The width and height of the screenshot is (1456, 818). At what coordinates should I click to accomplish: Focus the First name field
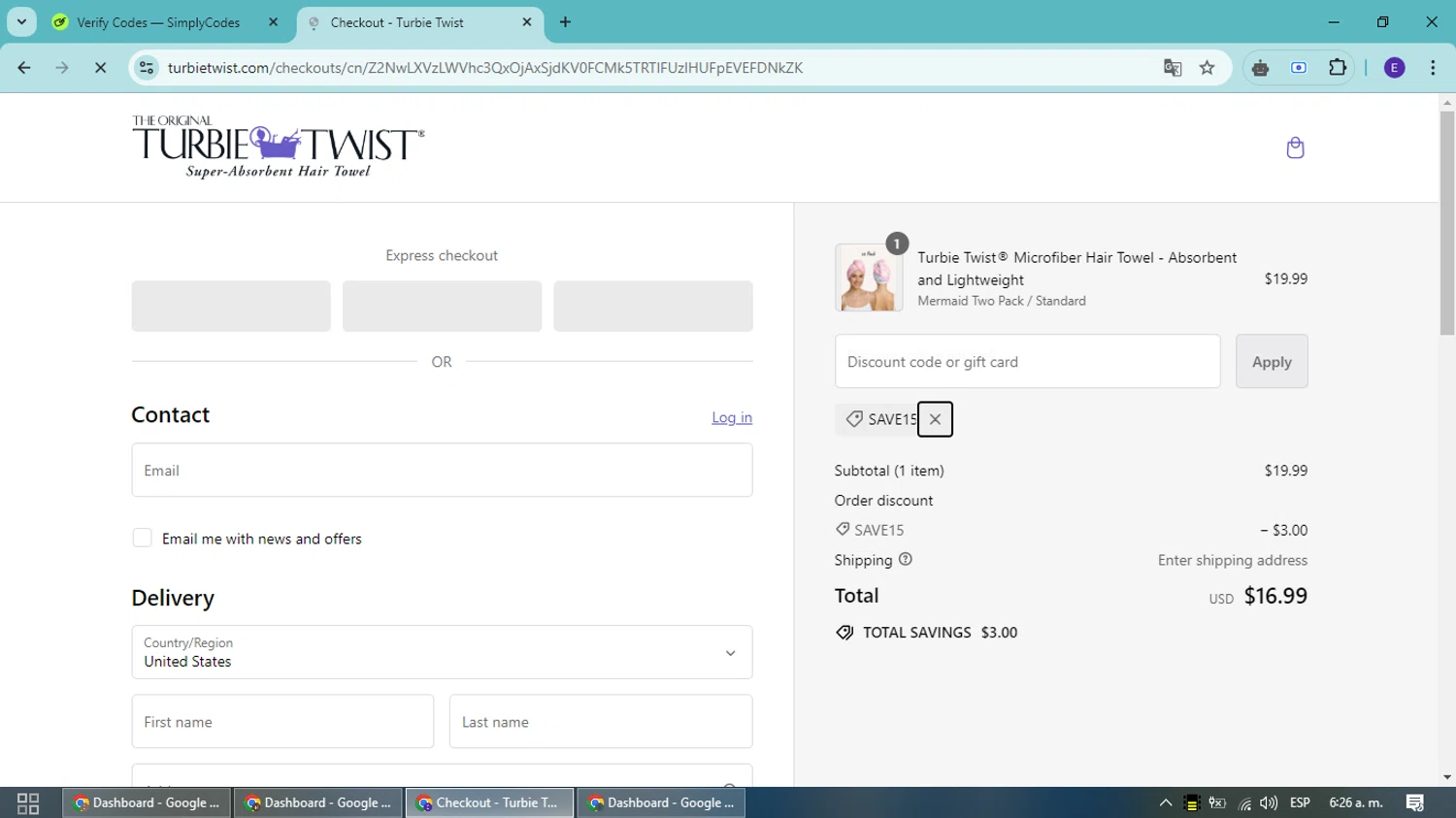coord(282,721)
